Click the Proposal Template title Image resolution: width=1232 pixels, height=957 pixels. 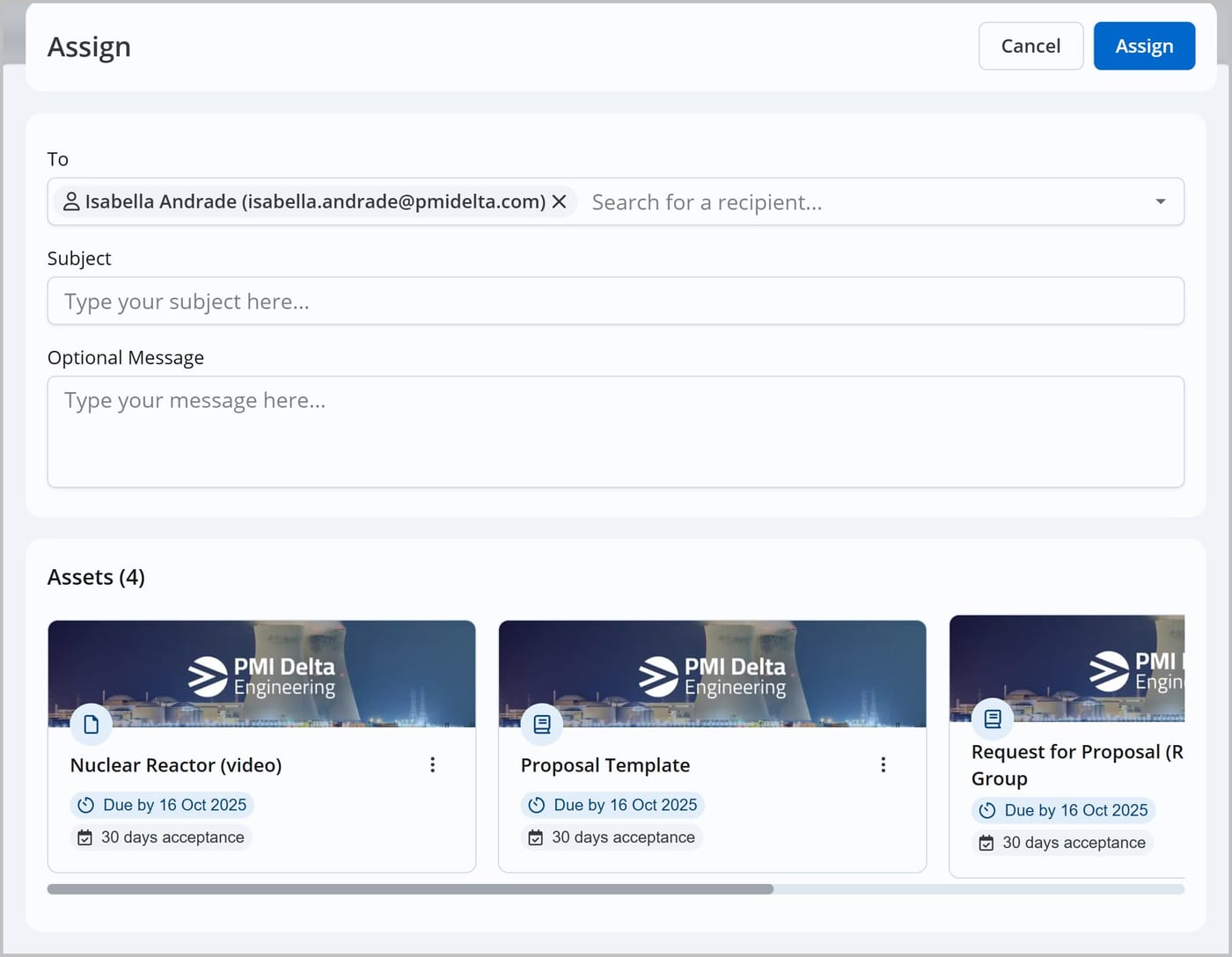(x=605, y=765)
